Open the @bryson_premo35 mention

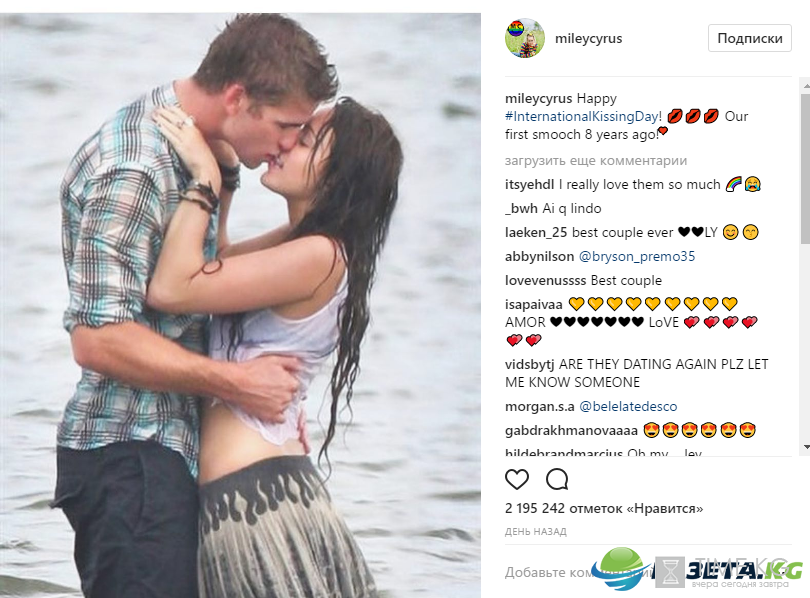coord(637,256)
